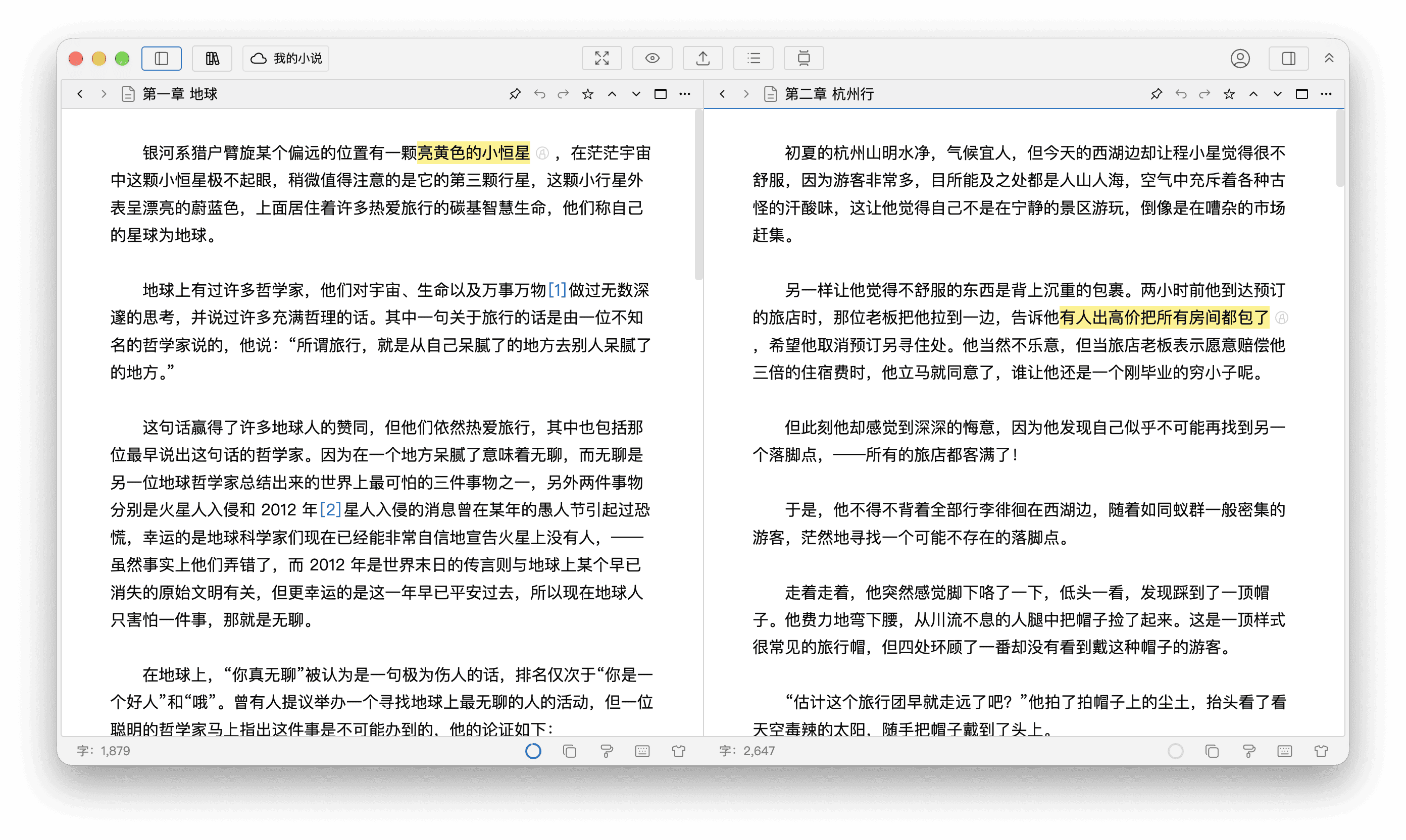Open the outline list icon
The image size is (1406, 840).
(753, 58)
